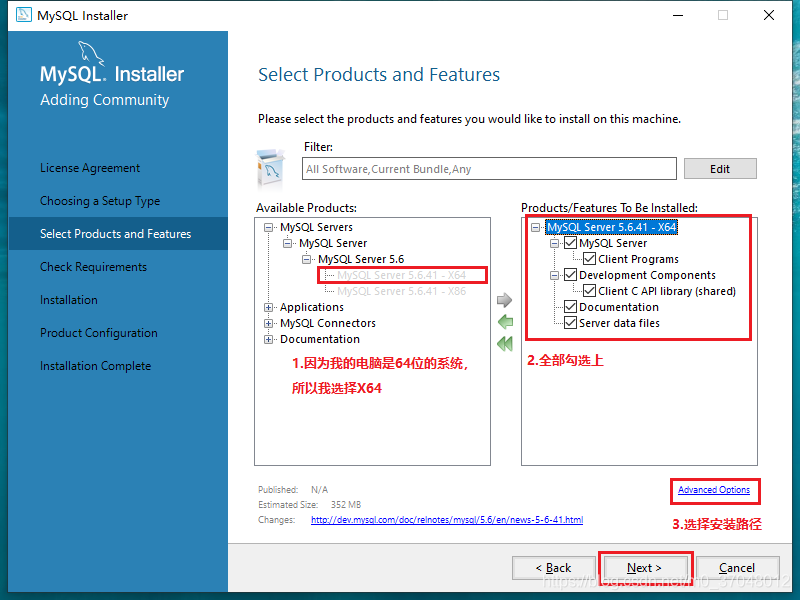The width and height of the screenshot is (800, 600).
Task: Open the Check Requirements step
Action: click(x=93, y=267)
